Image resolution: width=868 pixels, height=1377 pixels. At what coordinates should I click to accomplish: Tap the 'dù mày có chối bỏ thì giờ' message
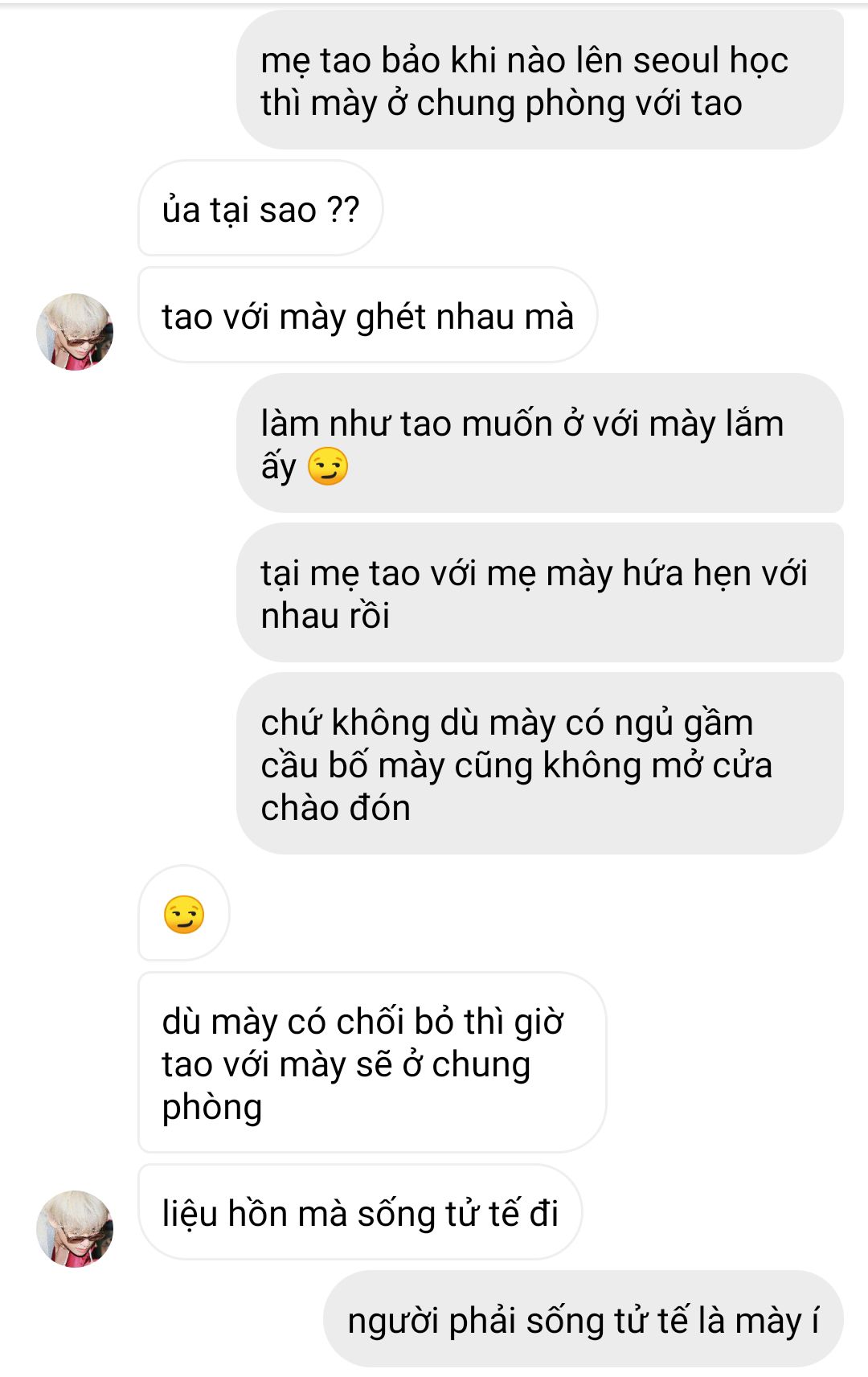click(372, 1063)
